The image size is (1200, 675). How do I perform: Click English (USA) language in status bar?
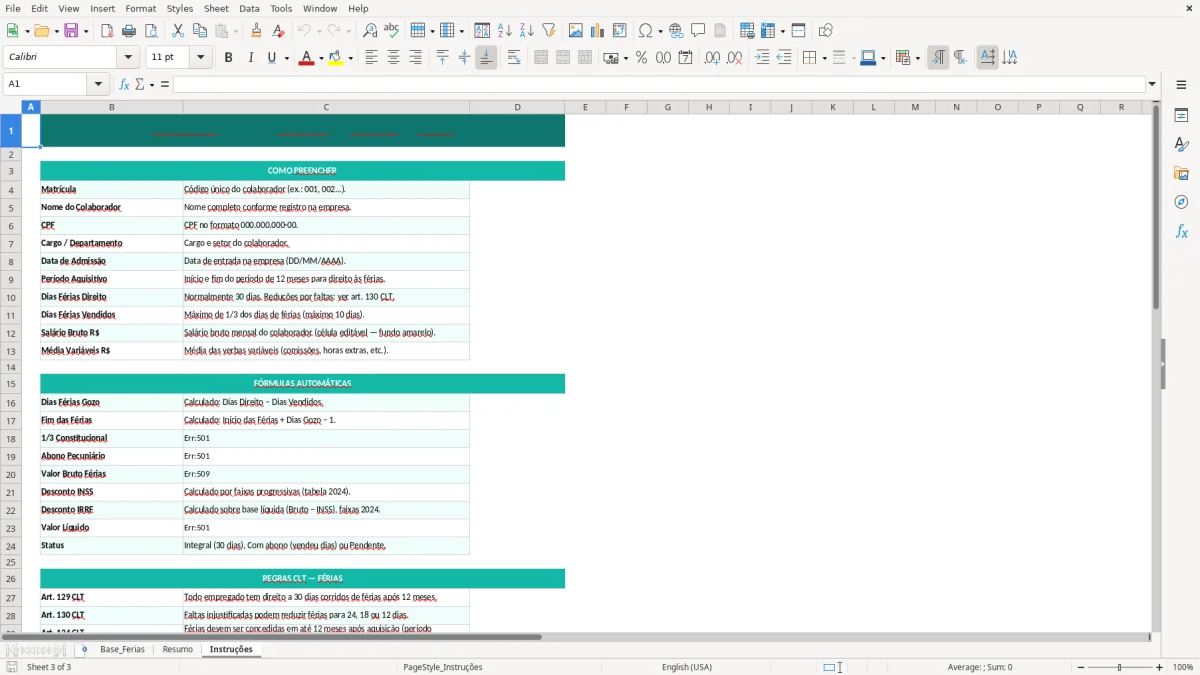click(686, 667)
